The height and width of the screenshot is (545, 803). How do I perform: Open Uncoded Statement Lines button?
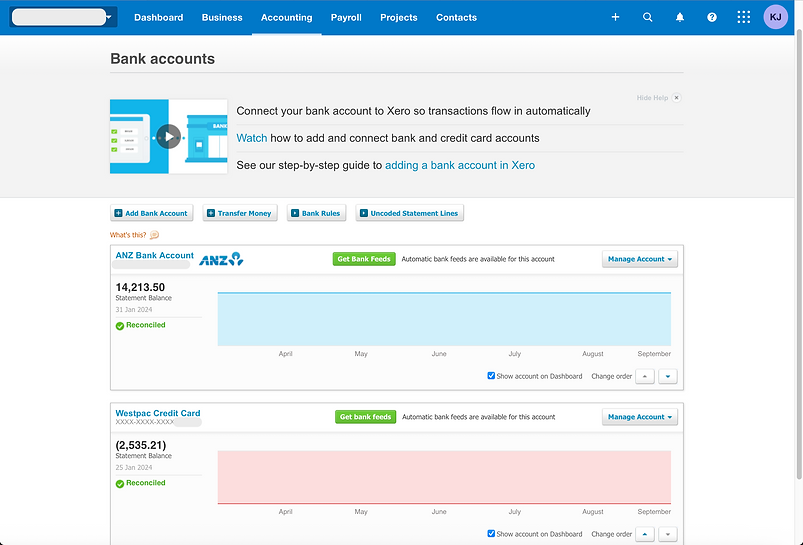tap(409, 213)
